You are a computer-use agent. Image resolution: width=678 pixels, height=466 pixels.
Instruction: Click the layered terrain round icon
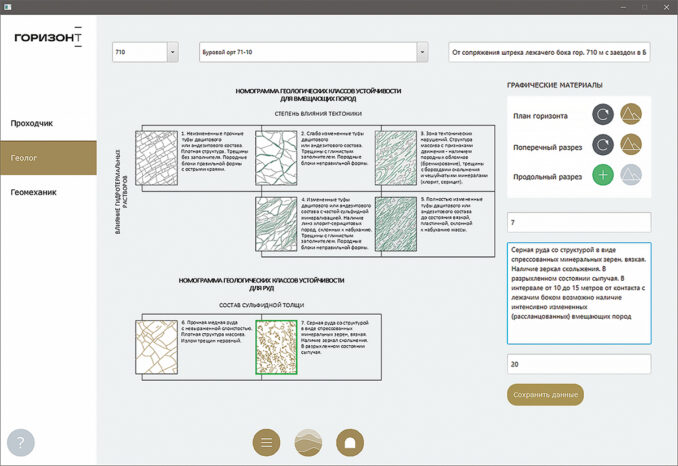[308, 442]
